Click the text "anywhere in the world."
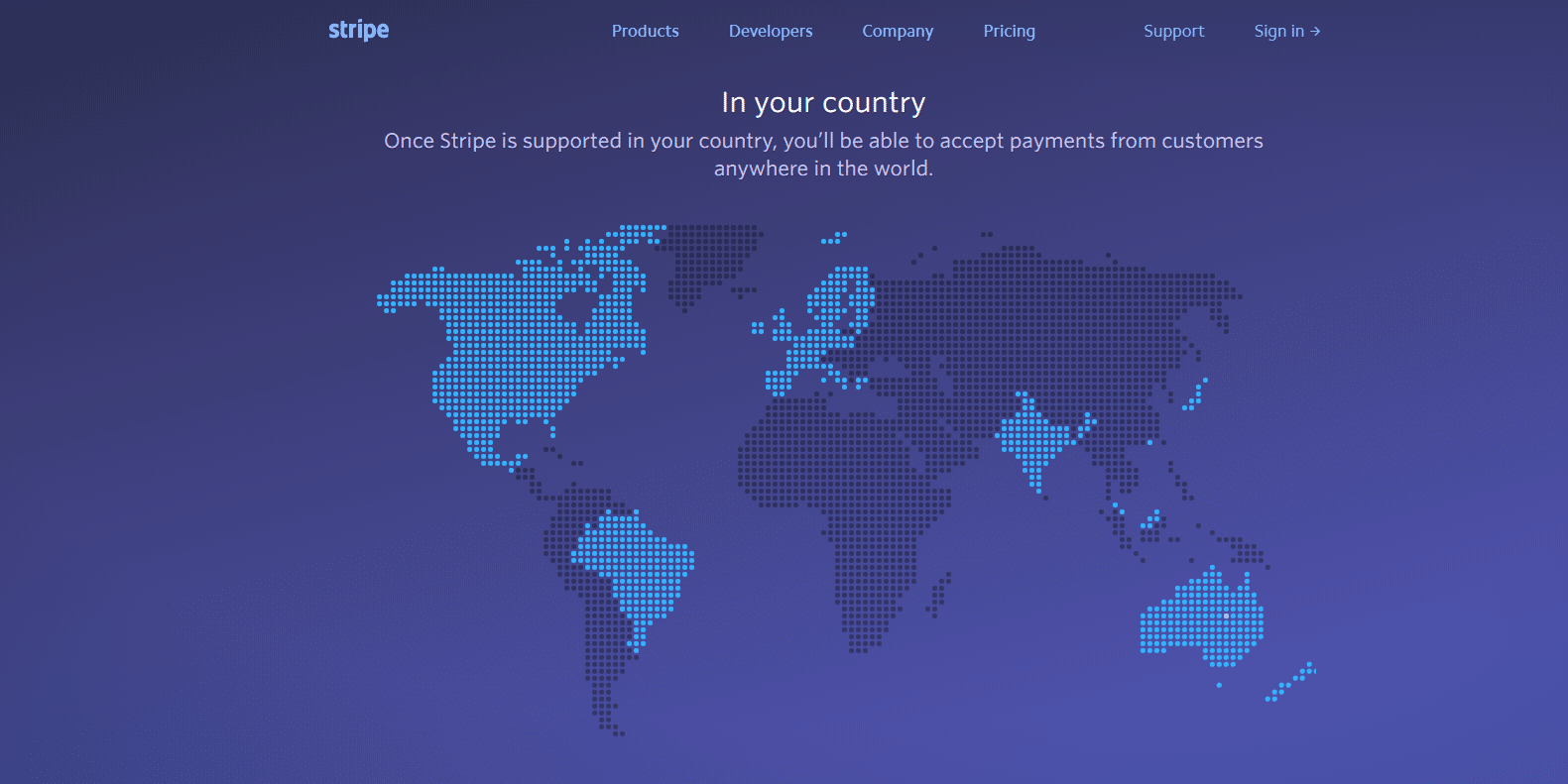Screen dimensions: 1568x784 [823, 168]
